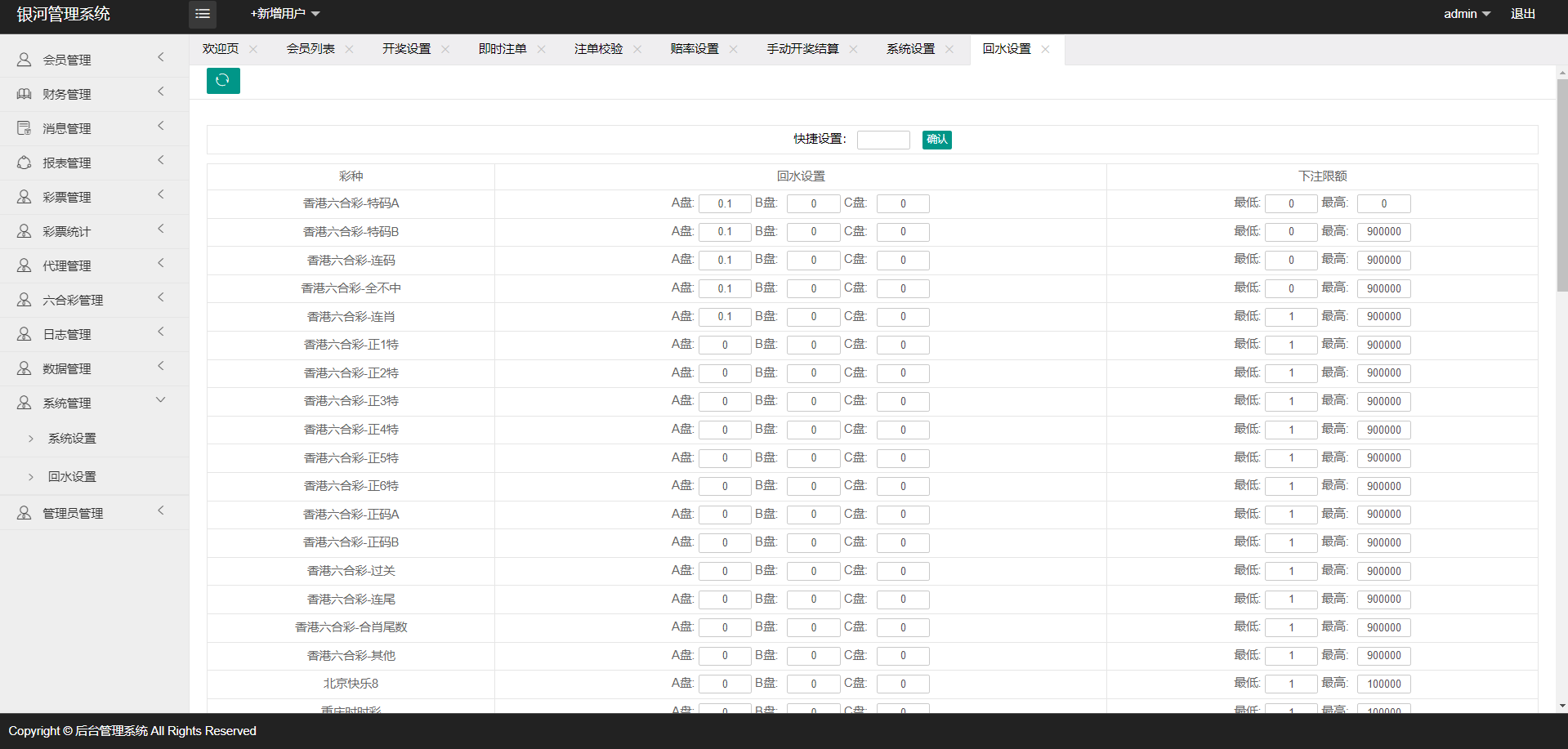Open the +新增用户 dropdown
The image size is (1568, 749).
(x=284, y=14)
